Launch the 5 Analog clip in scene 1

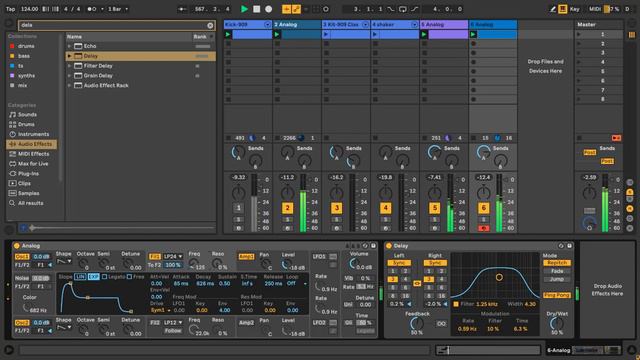tap(424, 35)
